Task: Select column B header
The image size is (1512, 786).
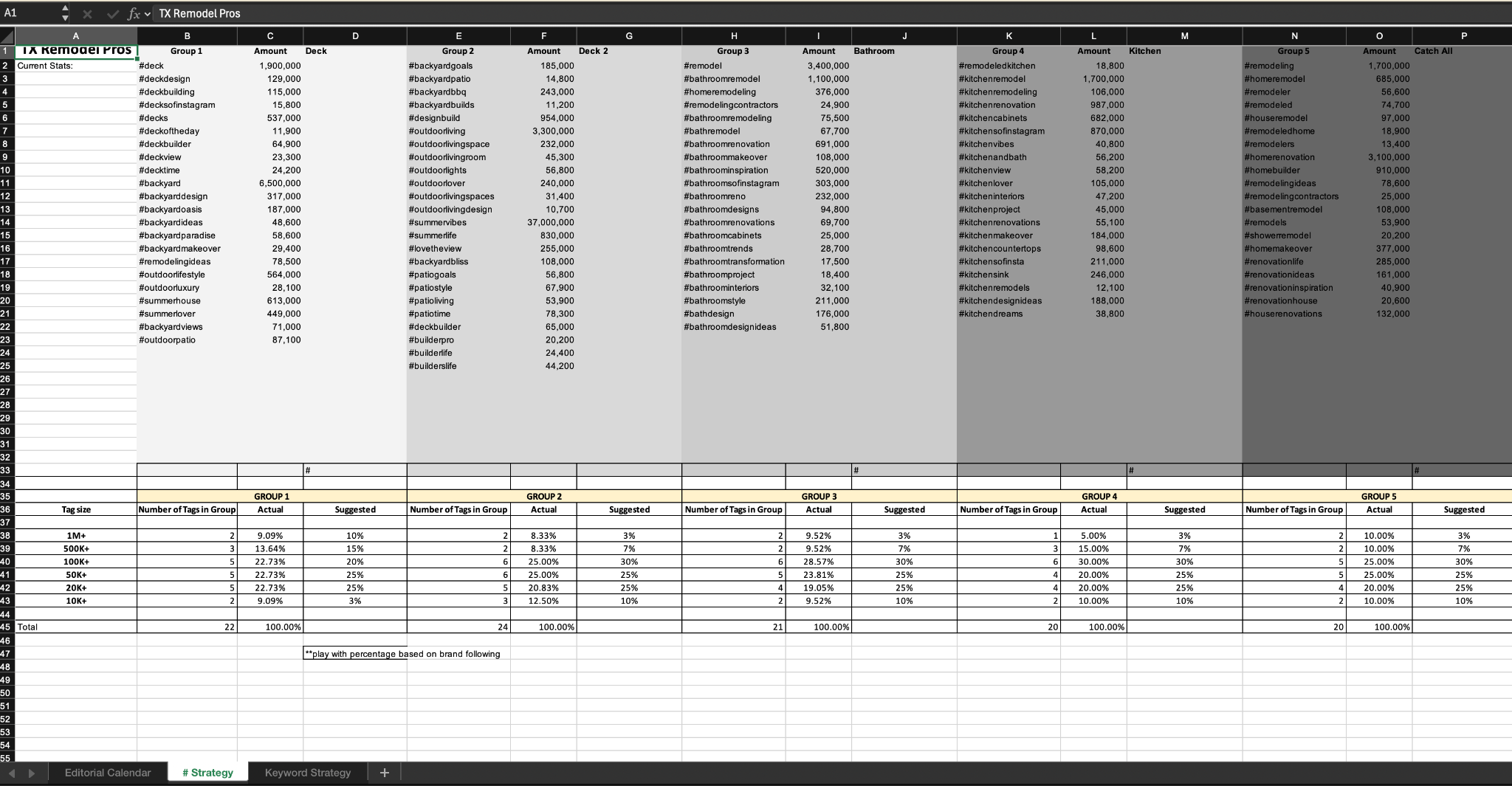Action: click(x=187, y=35)
